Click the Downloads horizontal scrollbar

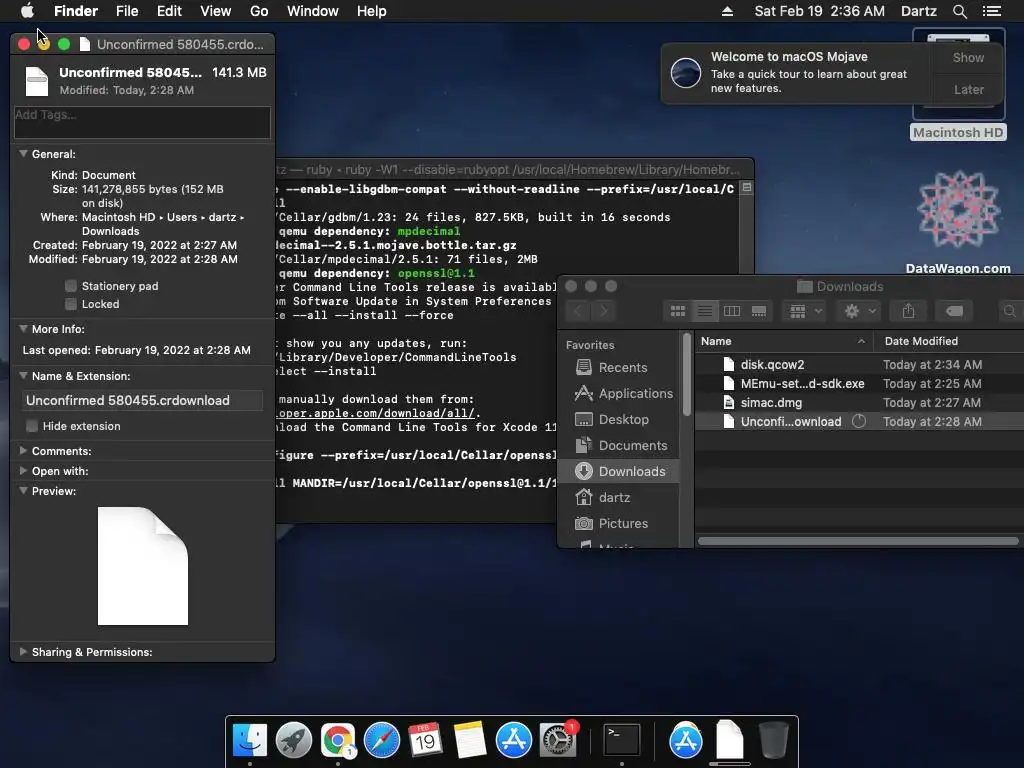pyautogui.click(x=858, y=541)
